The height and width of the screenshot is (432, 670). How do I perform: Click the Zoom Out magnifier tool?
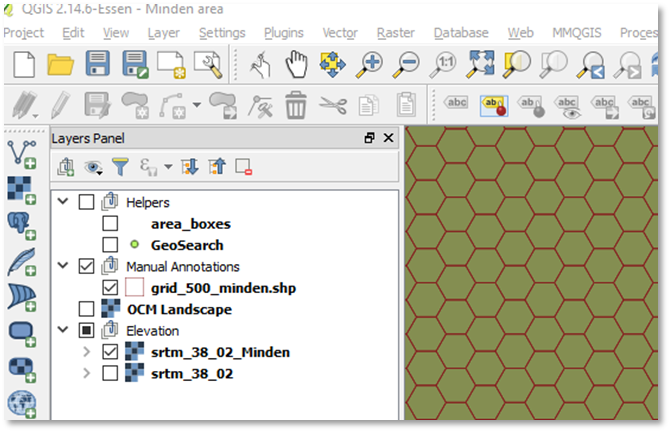pos(406,65)
